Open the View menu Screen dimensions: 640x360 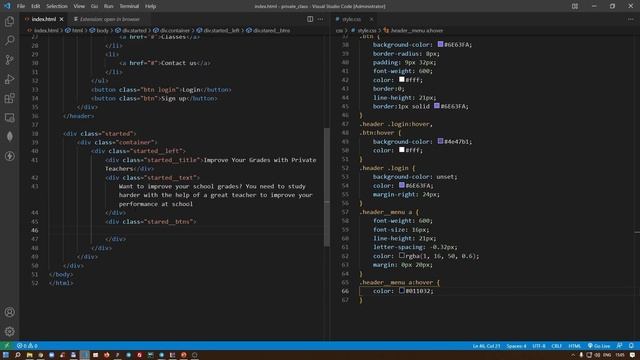(x=79, y=6)
